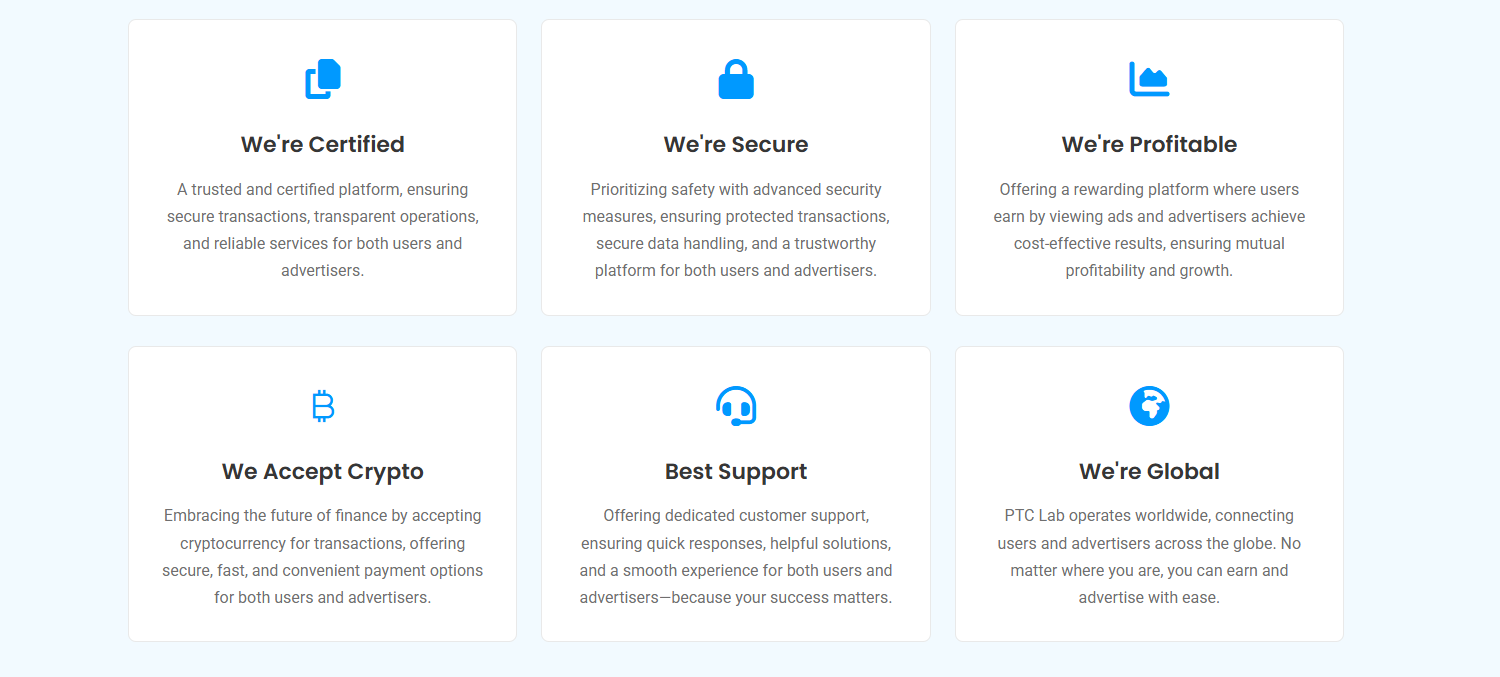Click the PTC Lab operates worldwide text
This screenshot has height=677, width=1500.
(x=1149, y=557)
